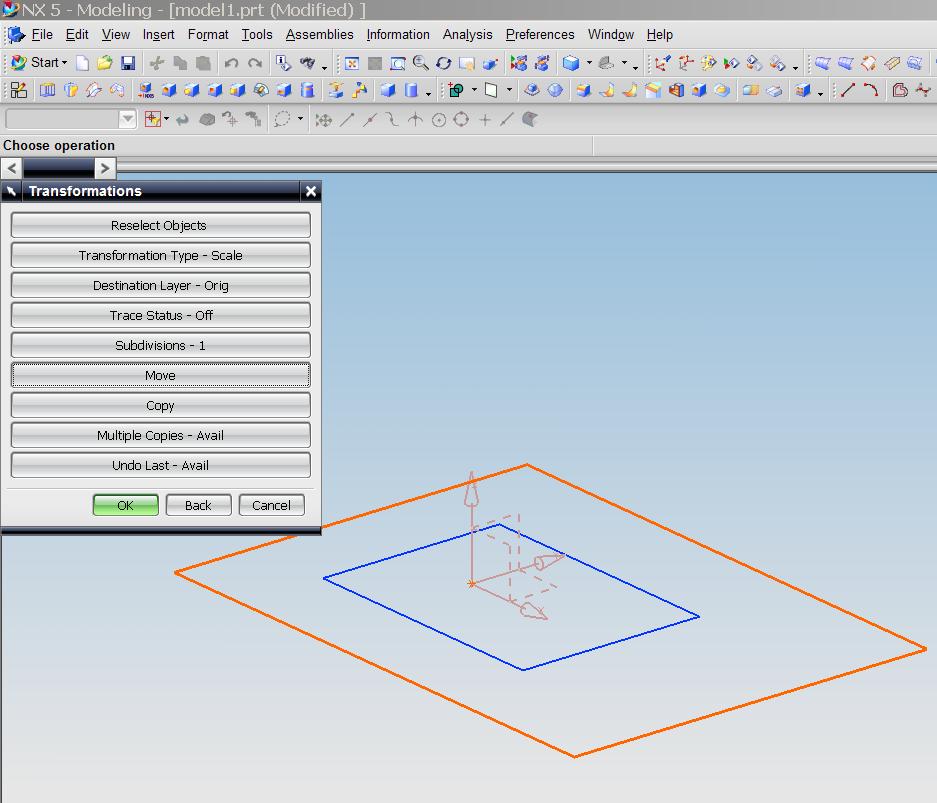This screenshot has height=803, width=937.
Task: Expand the sheet icon dropdown arrow
Action: pos(509,90)
